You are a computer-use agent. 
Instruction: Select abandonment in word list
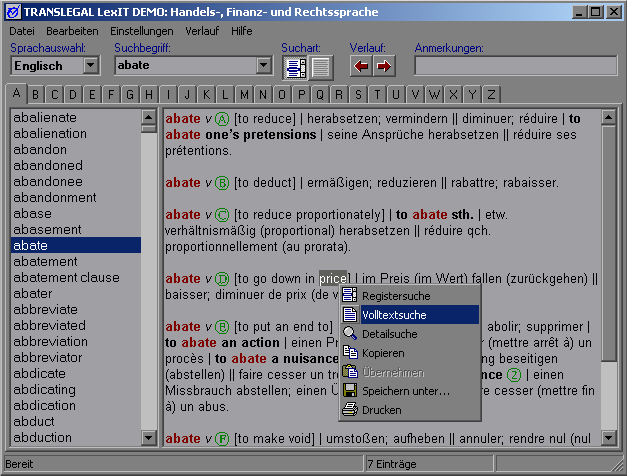click(x=76, y=198)
